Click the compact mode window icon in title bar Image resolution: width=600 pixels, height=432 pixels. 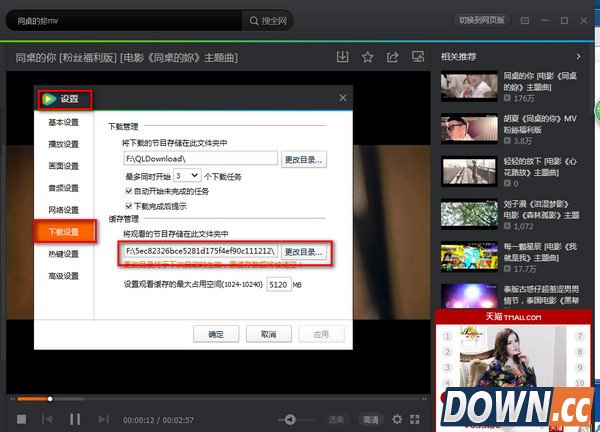[x=525, y=20]
